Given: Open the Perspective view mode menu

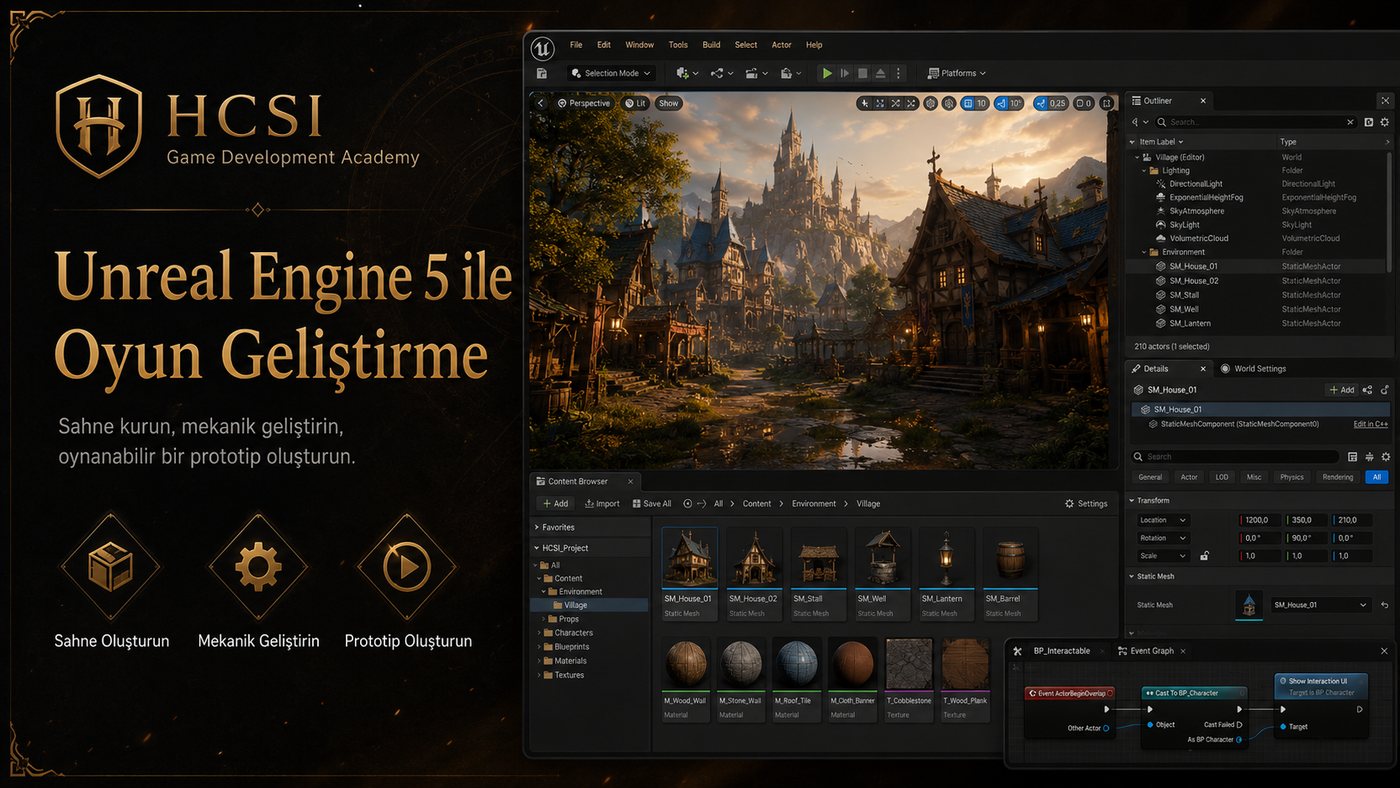Looking at the screenshot, I should point(584,103).
